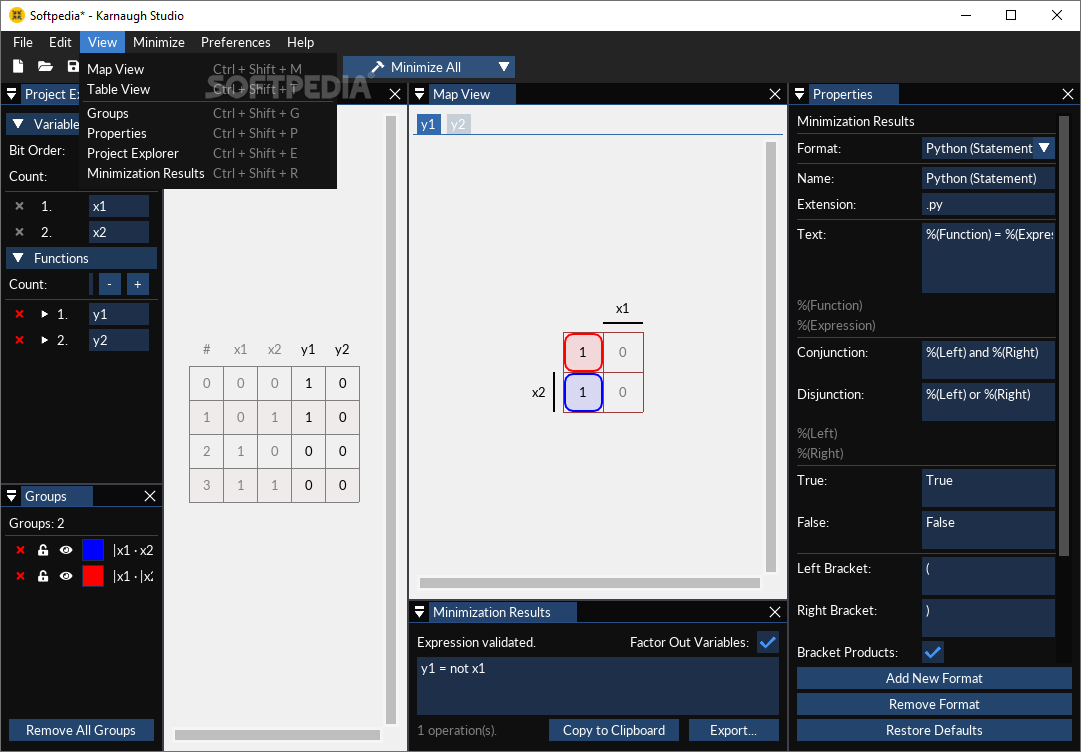Toggle the Bracket Products checkbox
1081x752 pixels.
tap(933, 652)
